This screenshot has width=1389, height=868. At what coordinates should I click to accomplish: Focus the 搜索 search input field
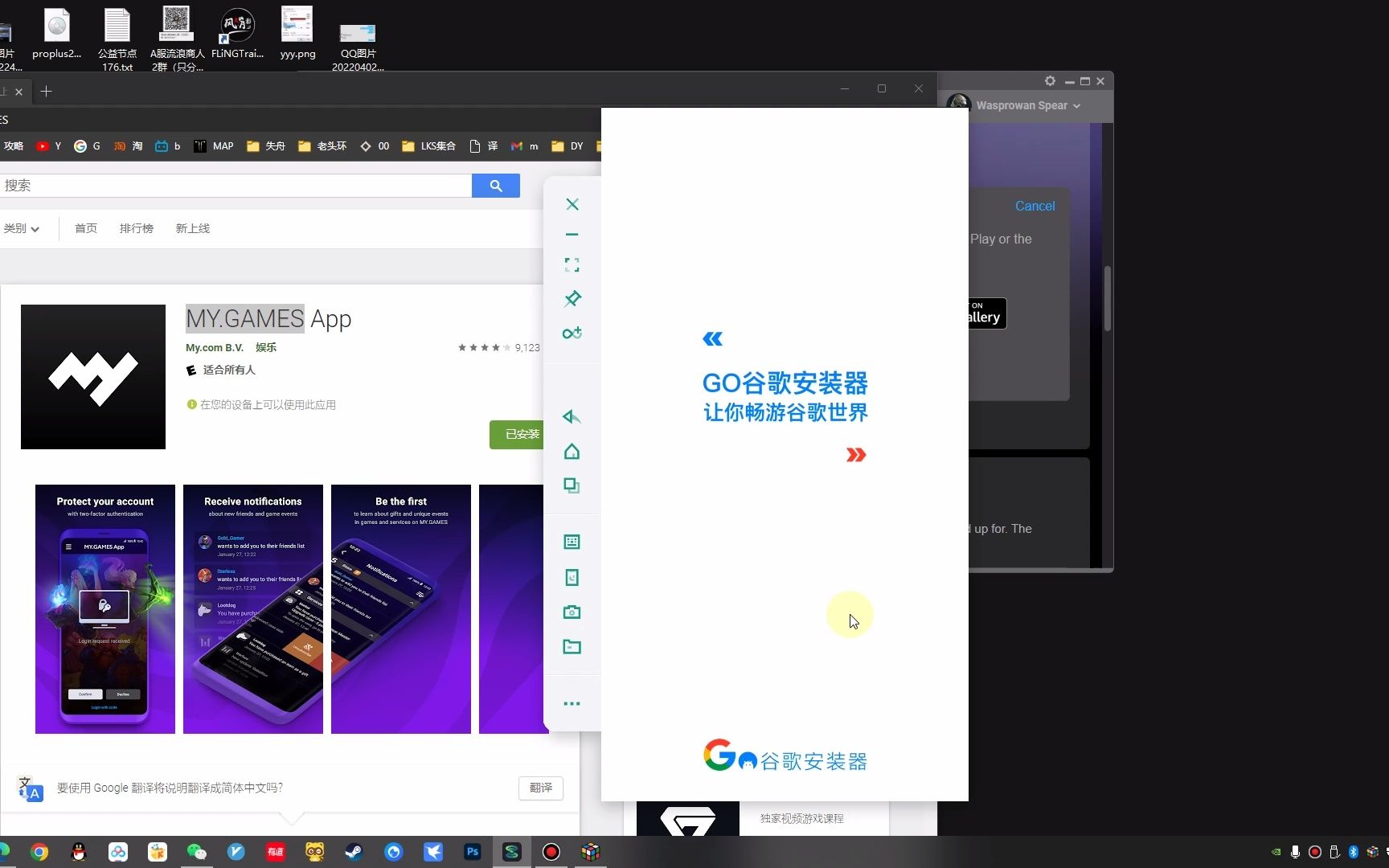pos(236,186)
